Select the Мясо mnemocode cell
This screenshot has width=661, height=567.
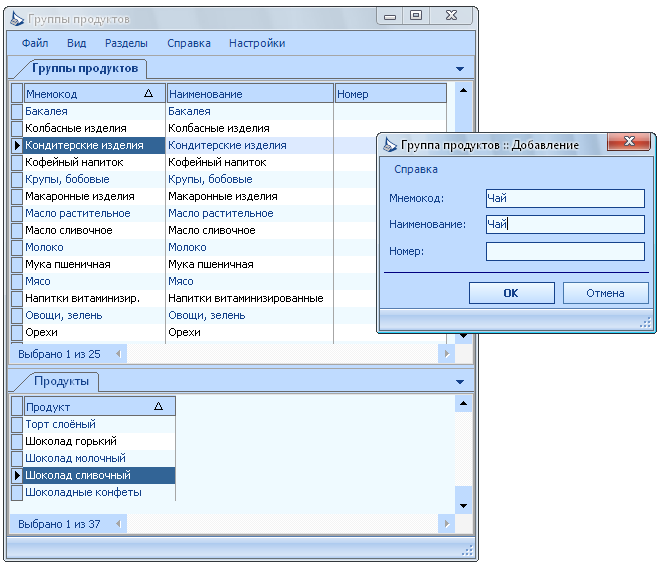click(94, 281)
